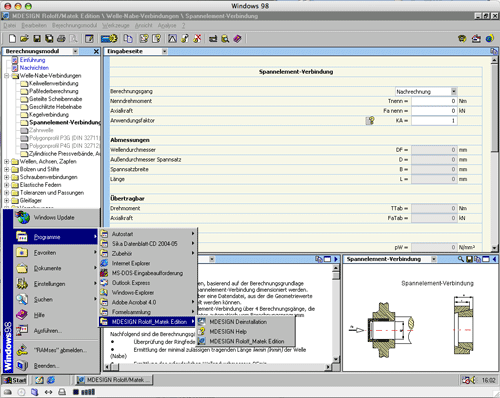Screen dimensions: 500x398
Task: Click the KA Anwendungsfaktor input field
Action: 434,120
